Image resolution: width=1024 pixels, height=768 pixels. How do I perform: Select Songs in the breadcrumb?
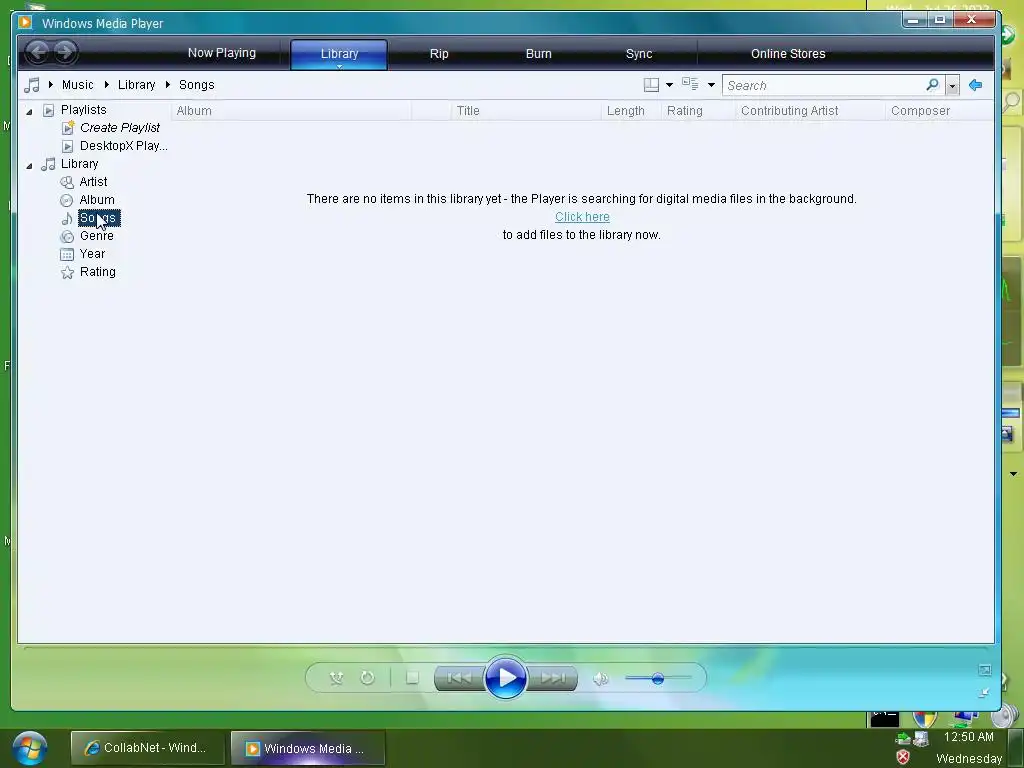pyautogui.click(x=197, y=85)
